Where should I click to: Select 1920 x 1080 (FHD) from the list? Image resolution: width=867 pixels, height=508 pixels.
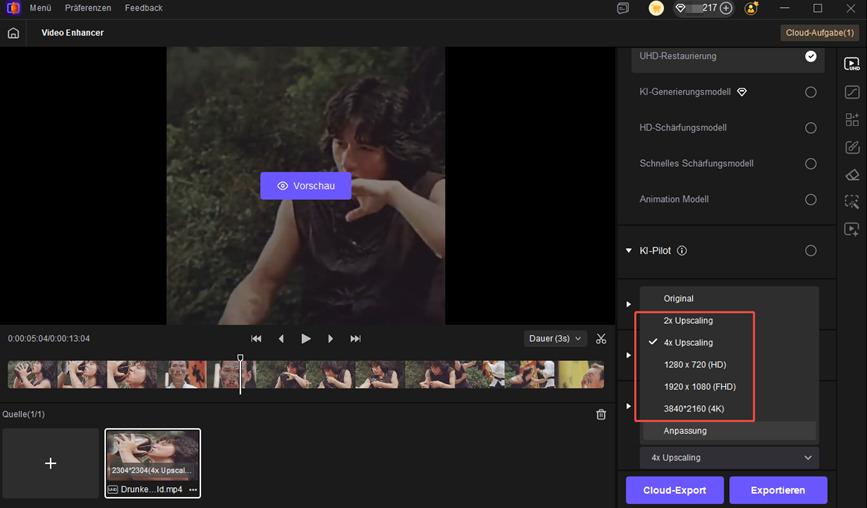(x=700, y=386)
